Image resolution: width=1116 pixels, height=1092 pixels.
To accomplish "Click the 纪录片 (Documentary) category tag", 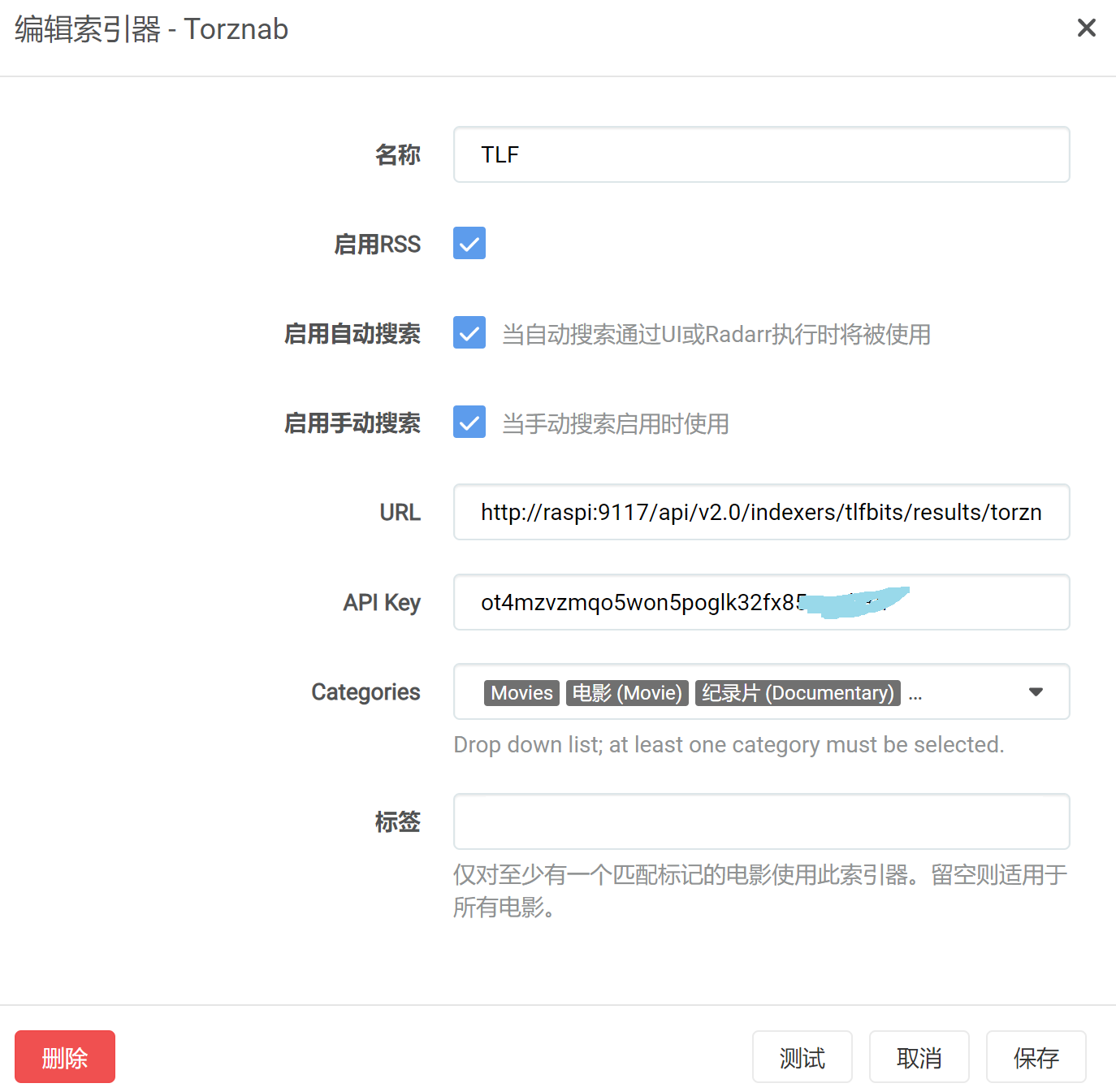I will (798, 693).
